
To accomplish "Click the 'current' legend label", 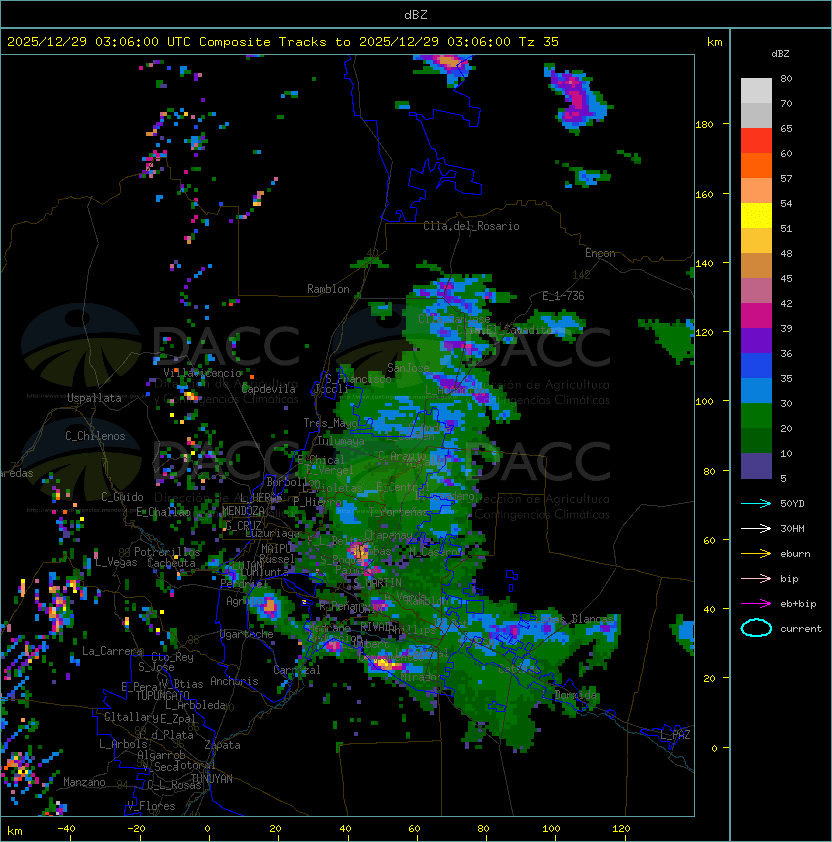I will (801, 628).
